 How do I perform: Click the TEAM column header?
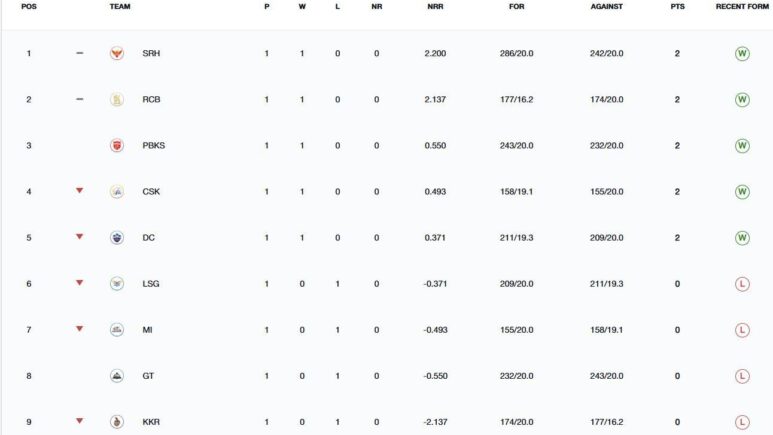pyautogui.click(x=120, y=7)
